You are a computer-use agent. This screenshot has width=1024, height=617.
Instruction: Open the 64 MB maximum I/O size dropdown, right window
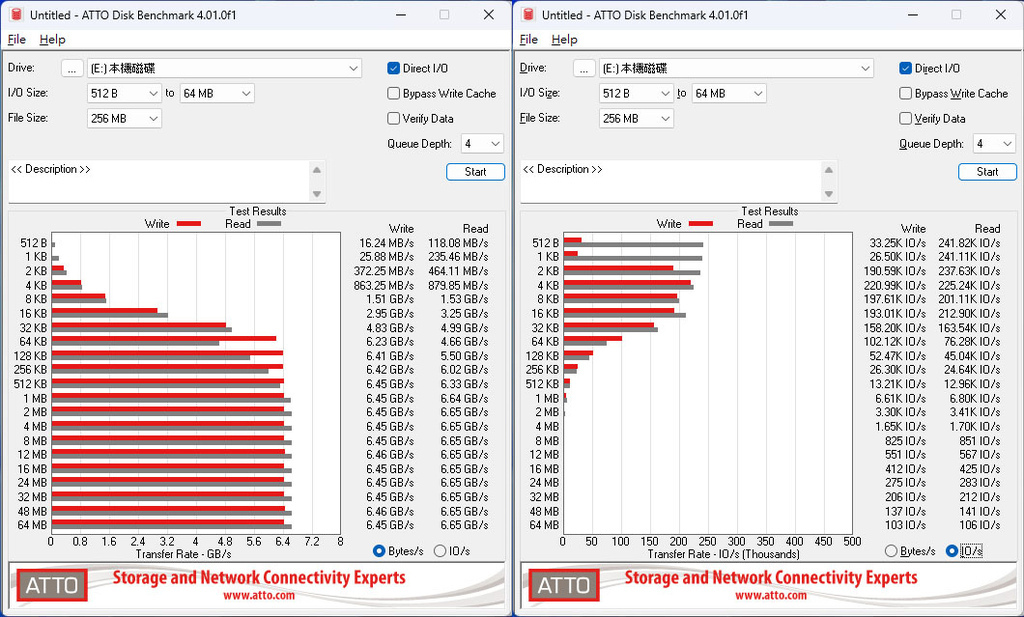pos(729,93)
